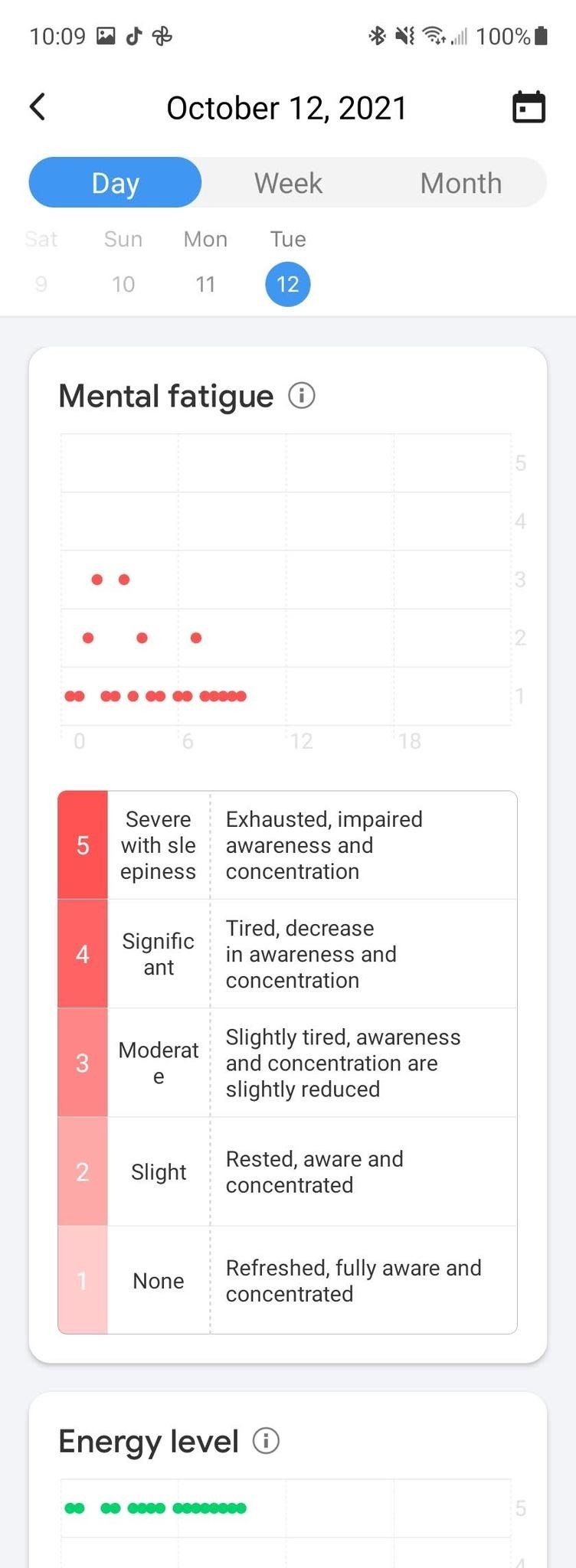
Task: Tap the red level 5 severity swatch
Action: [x=83, y=845]
